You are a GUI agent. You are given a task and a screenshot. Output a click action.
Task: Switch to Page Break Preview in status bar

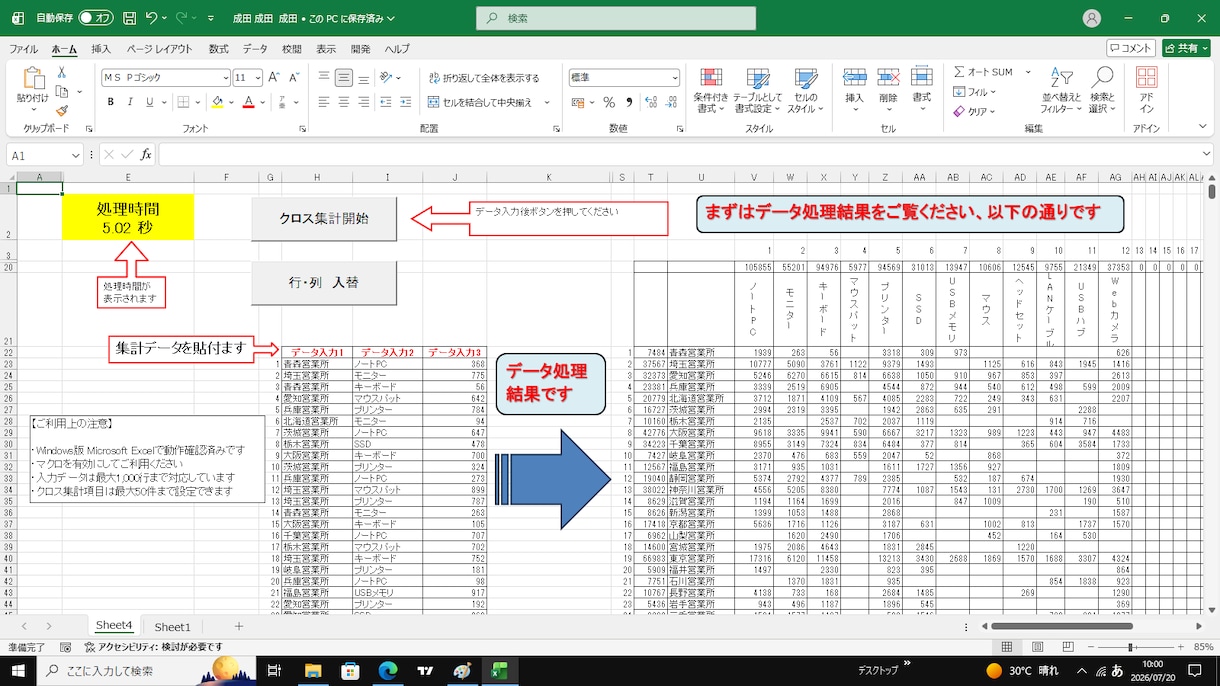1067,647
